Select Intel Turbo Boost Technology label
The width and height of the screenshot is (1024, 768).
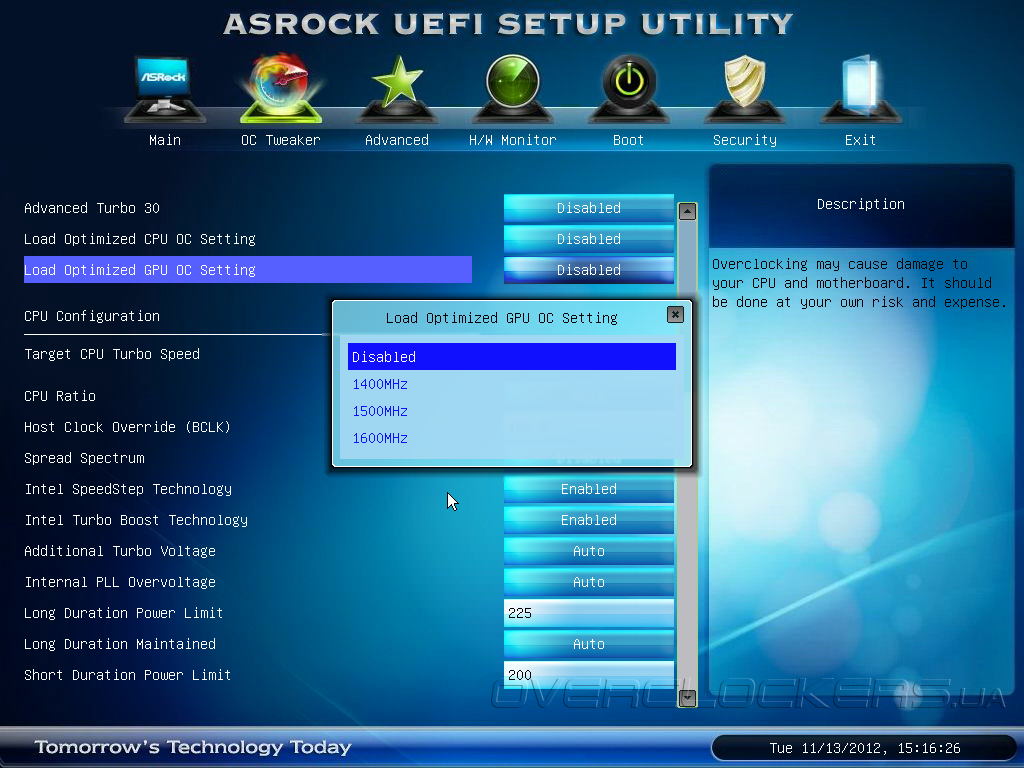[x=136, y=520]
